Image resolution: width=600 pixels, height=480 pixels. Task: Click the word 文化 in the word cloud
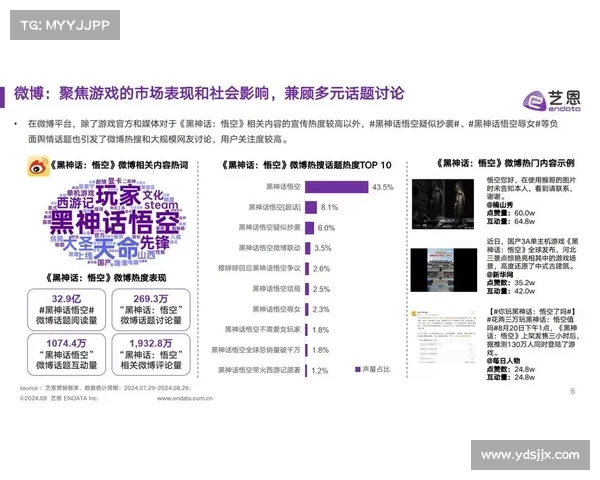pos(153,194)
